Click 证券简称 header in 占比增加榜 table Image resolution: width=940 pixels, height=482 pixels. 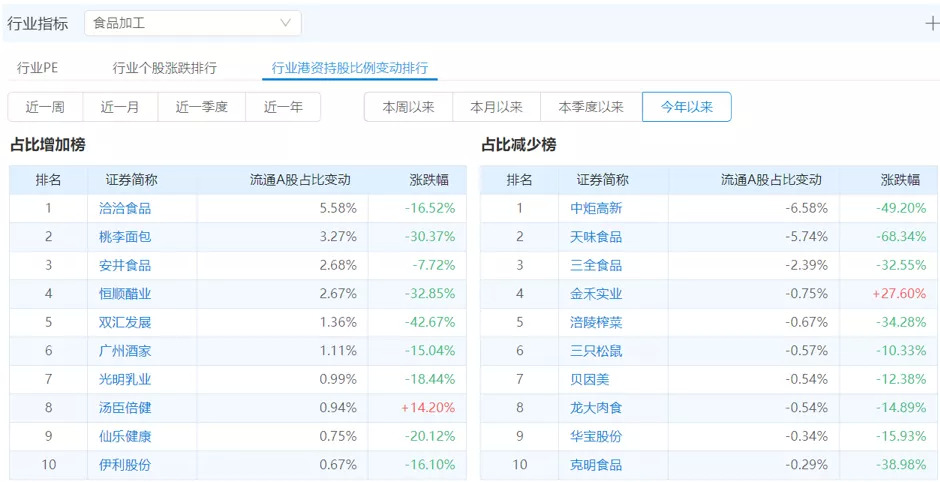pos(131,180)
